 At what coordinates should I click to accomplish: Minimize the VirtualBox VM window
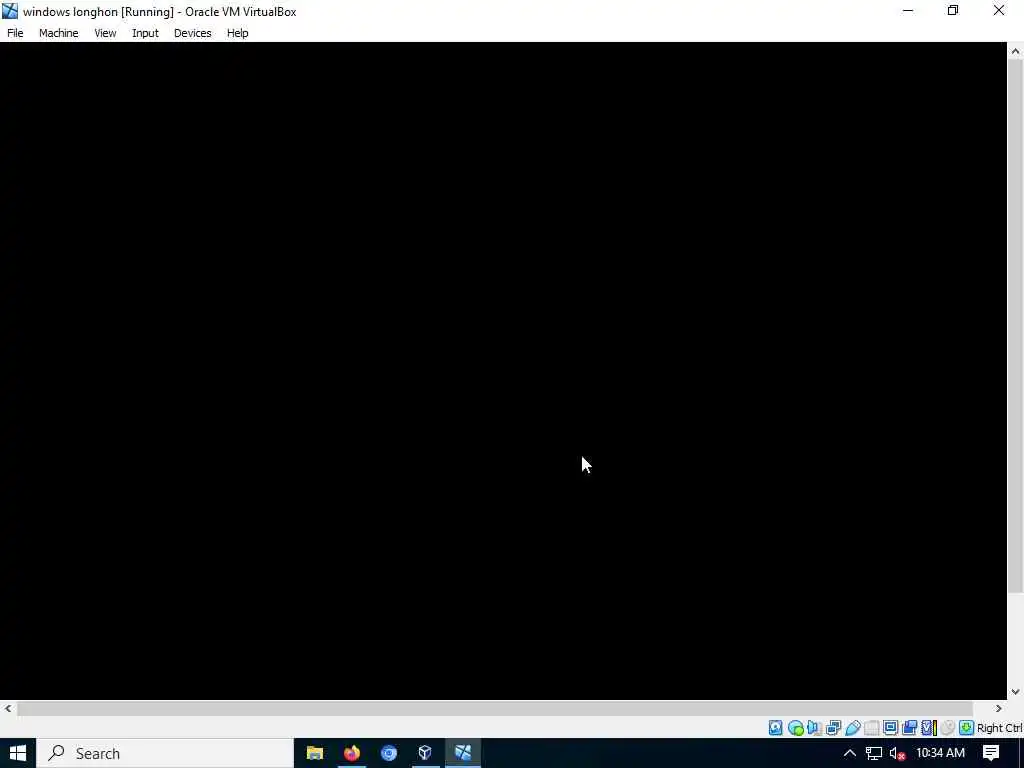click(x=908, y=11)
